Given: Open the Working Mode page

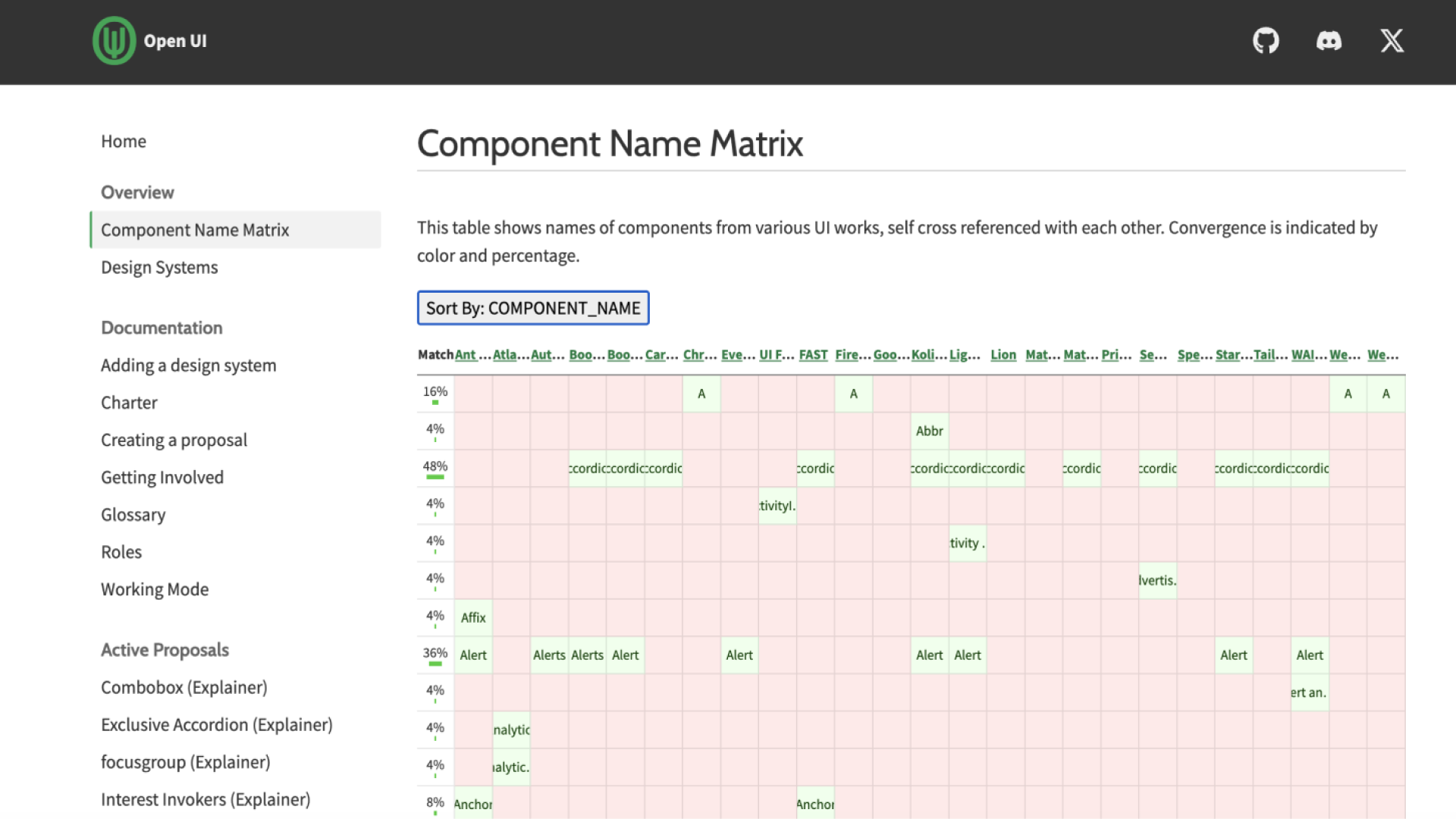Looking at the screenshot, I should click(155, 589).
